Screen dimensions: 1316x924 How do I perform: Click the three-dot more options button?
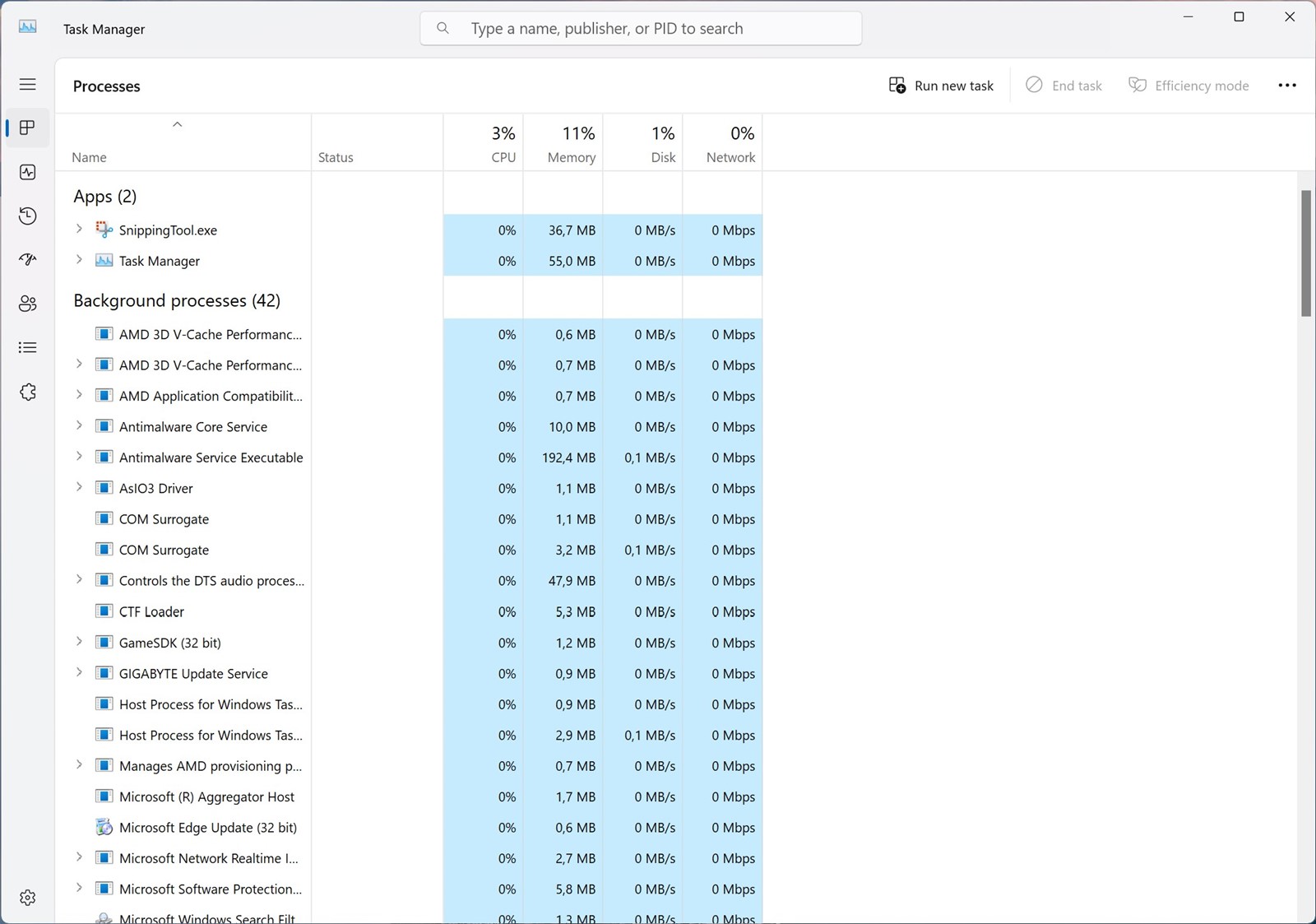coord(1287,86)
